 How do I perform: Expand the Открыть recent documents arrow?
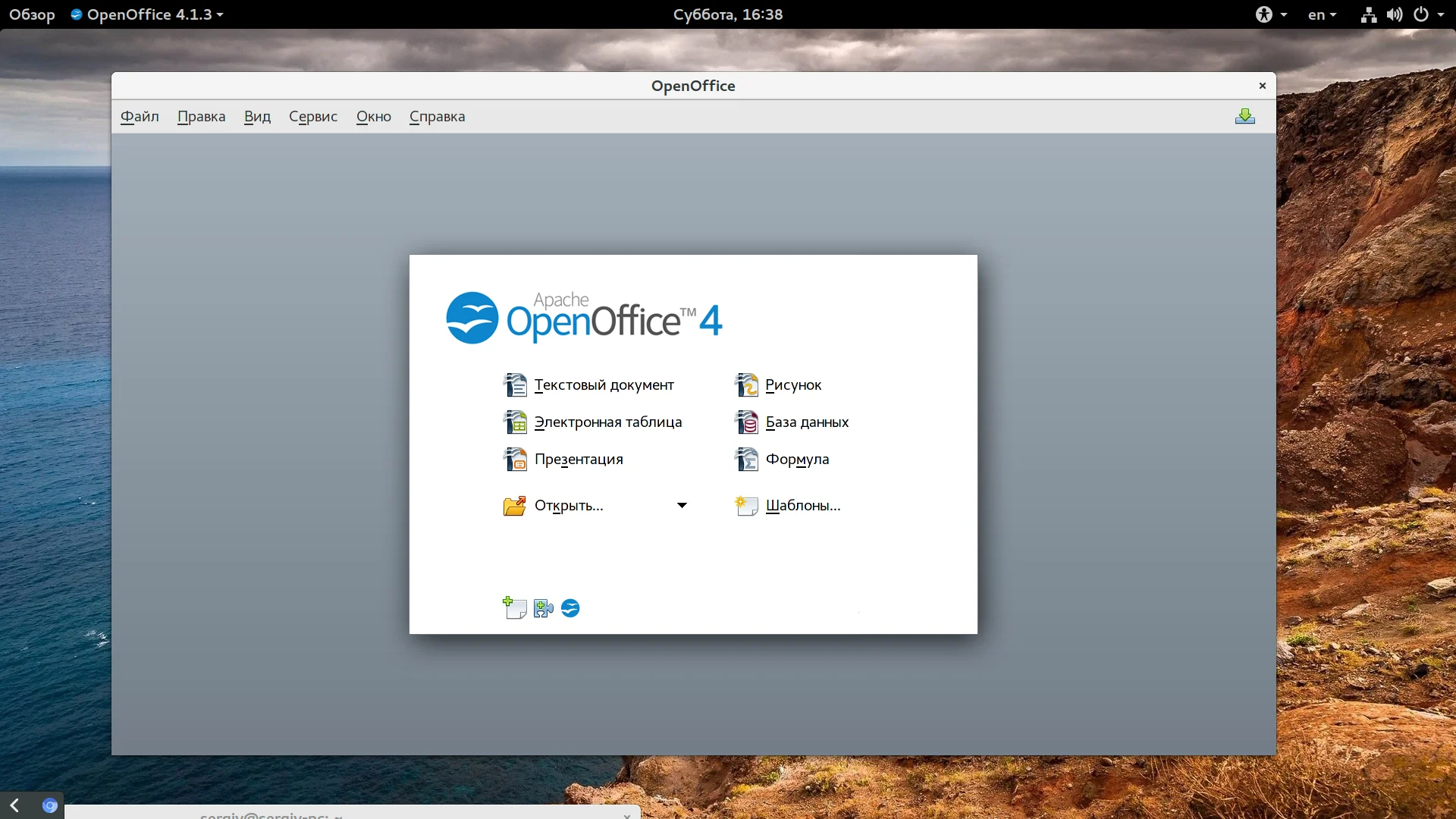682,506
